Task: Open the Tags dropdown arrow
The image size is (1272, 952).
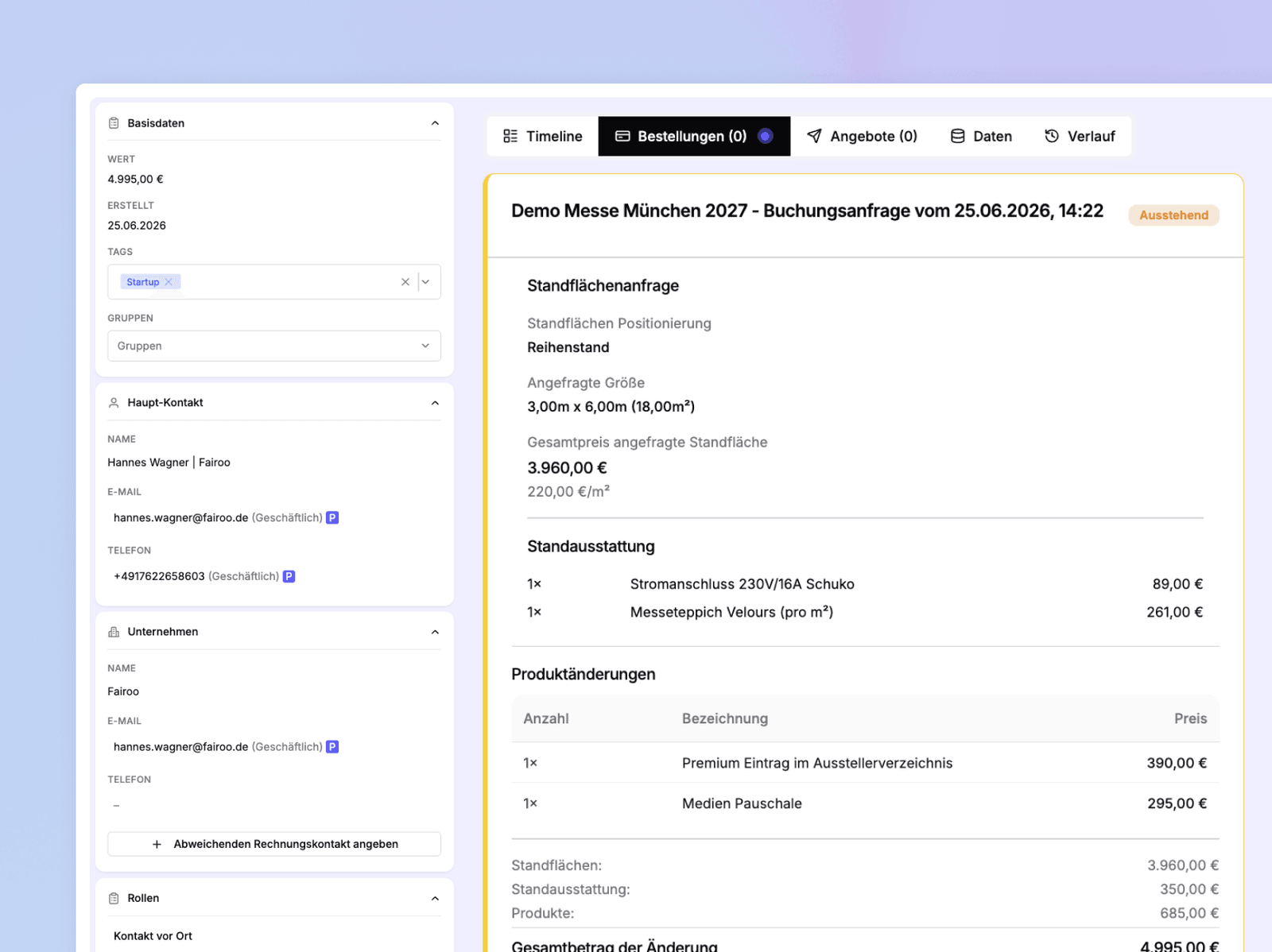Action: click(425, 282)
